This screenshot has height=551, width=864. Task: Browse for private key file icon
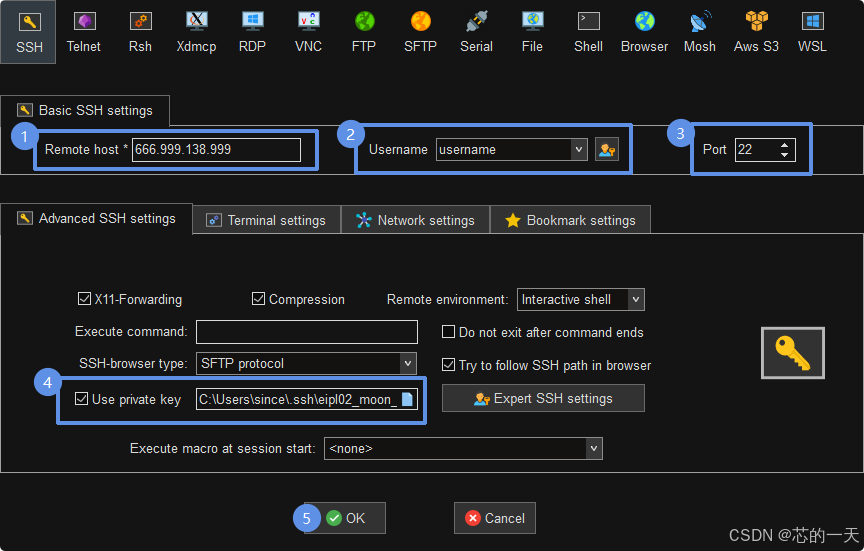click(x=407, y=399)
